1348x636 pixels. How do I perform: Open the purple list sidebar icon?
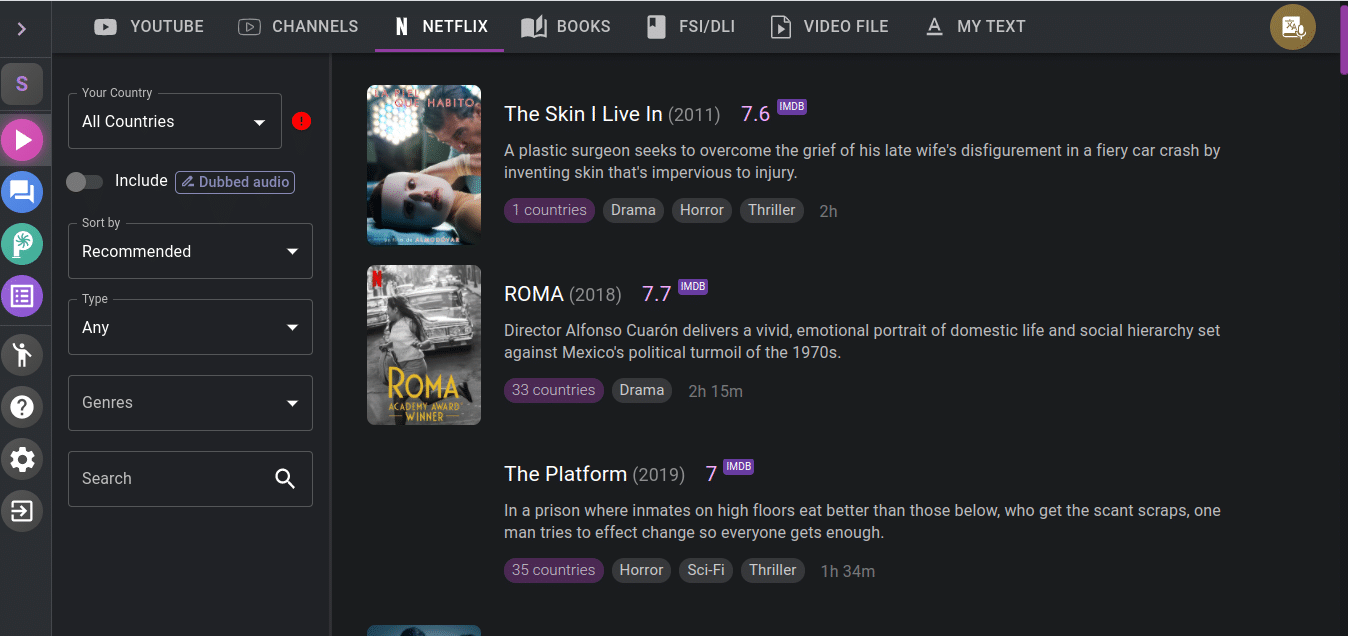coord(22,296)
